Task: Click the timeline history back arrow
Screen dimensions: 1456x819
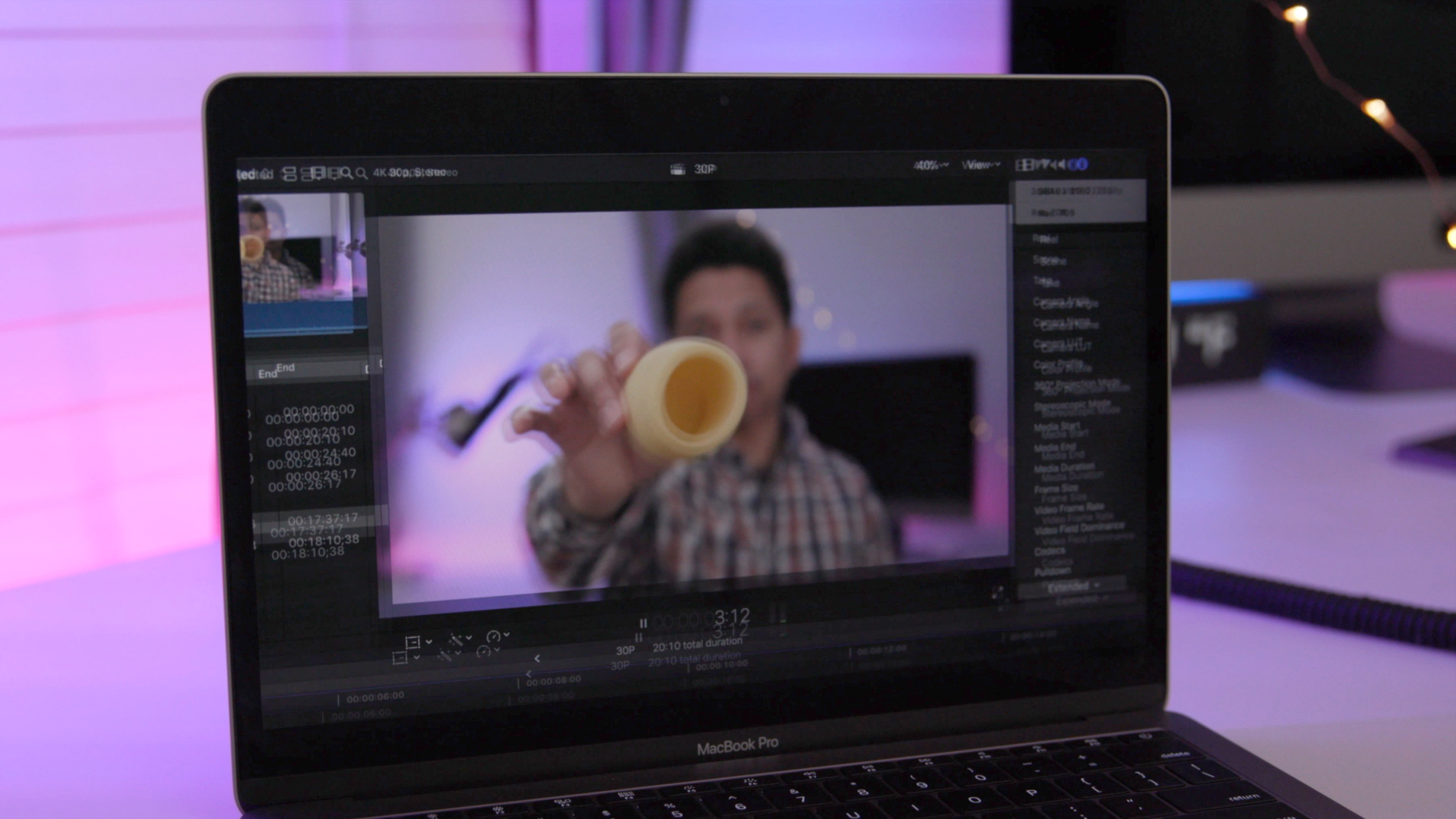Action: click(x=537, y=658)
